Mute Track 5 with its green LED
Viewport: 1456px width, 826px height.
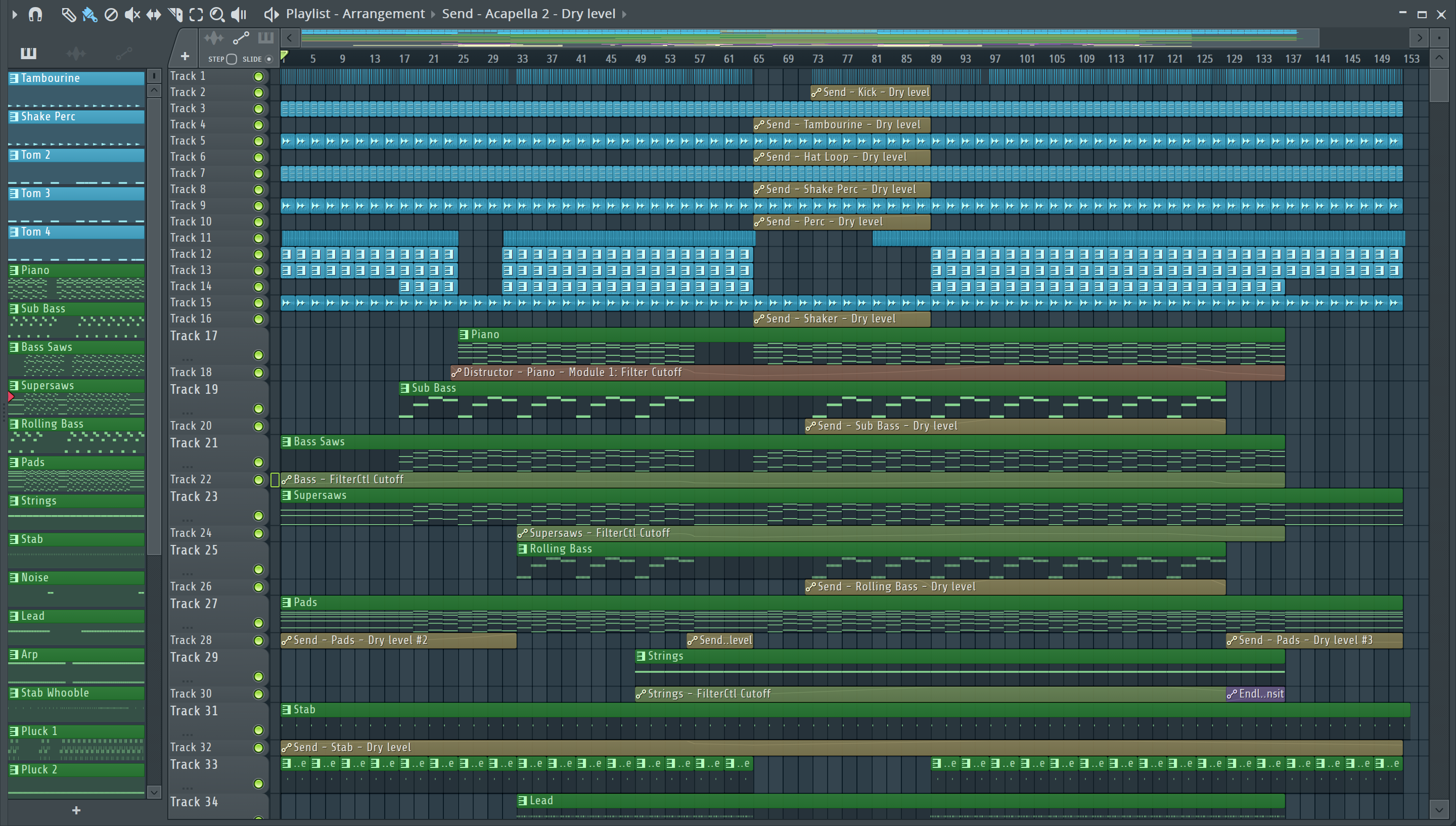pyautogui.click(x=258, y=141)
